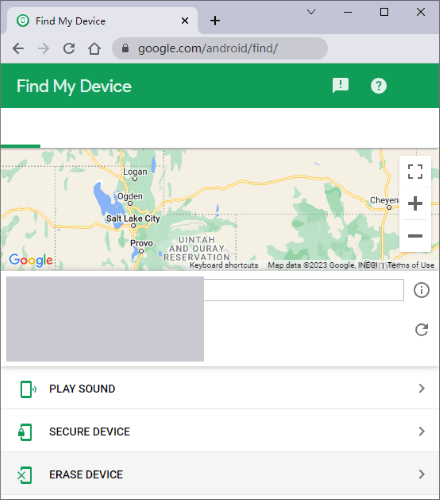Click the send feedback icon in header
This screenshot has width=440, height=500.
(341, 86)
